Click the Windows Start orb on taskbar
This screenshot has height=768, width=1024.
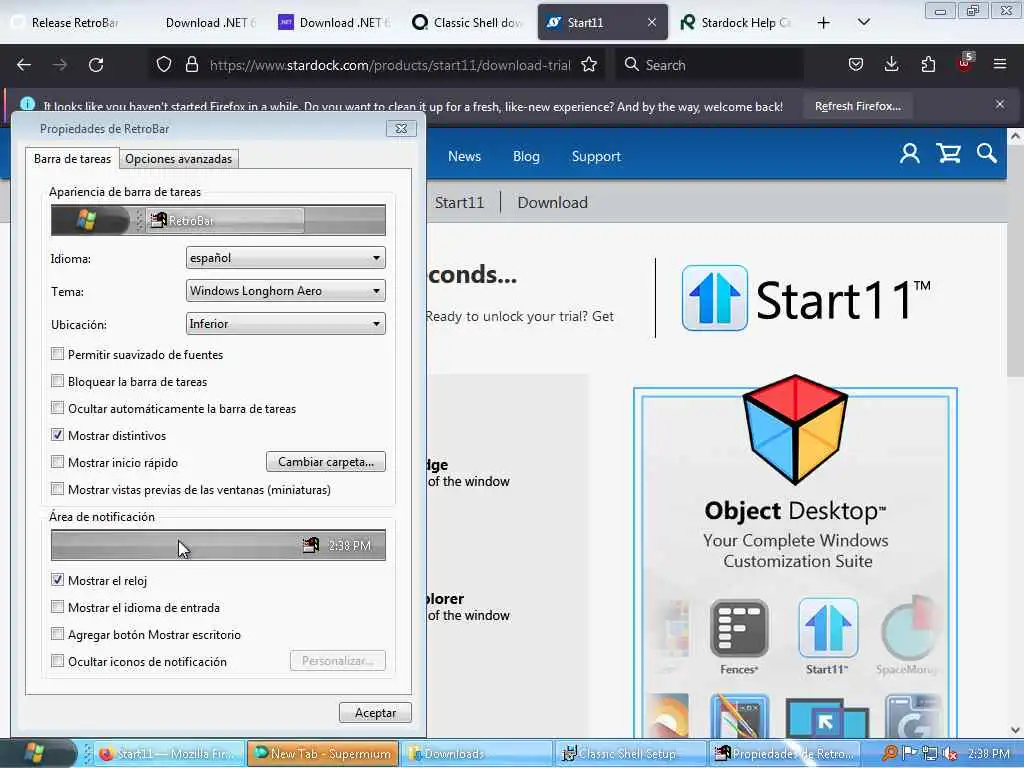36,753
